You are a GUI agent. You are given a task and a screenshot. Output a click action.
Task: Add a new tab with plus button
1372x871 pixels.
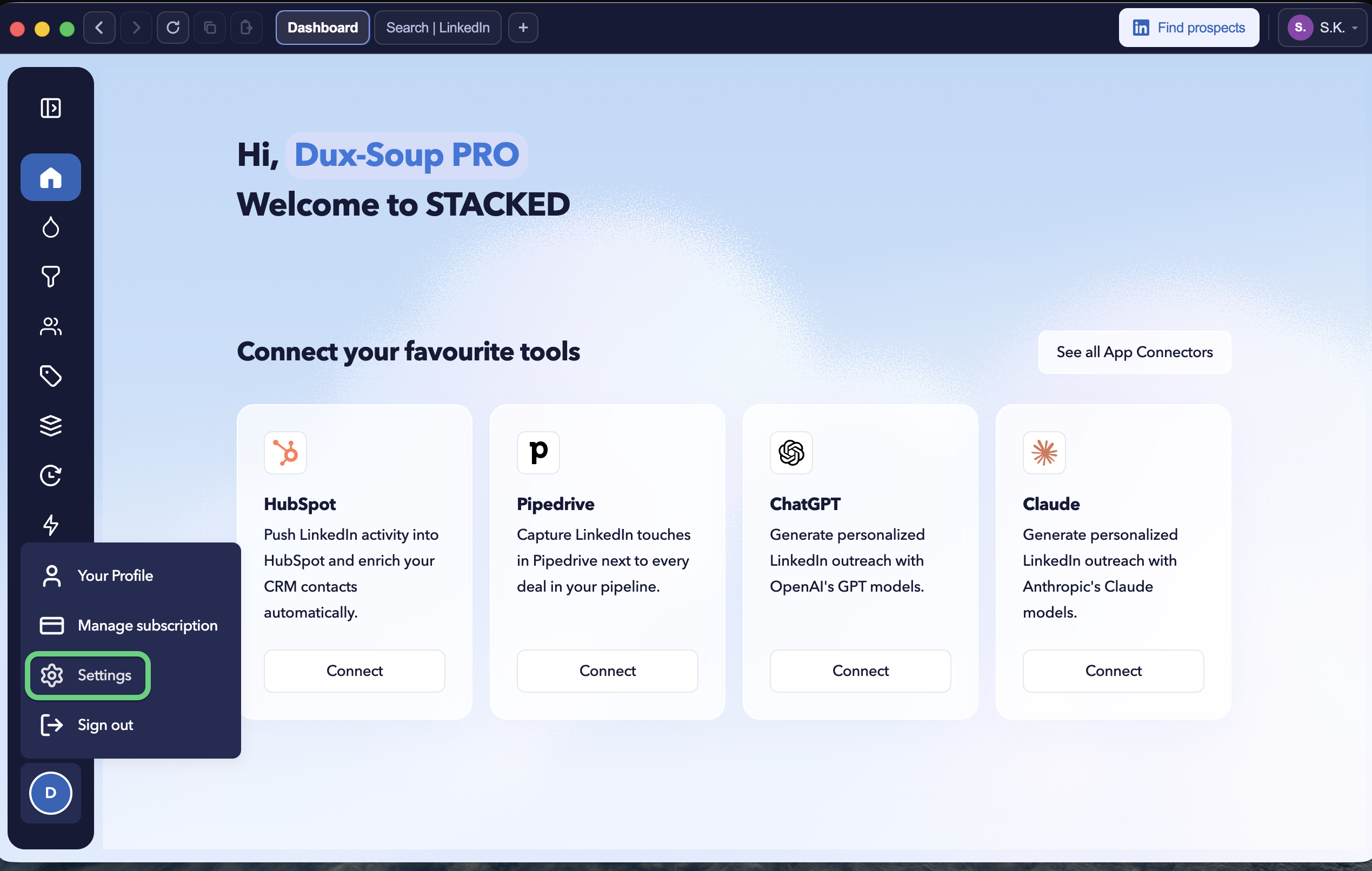[x=523, y=28]
